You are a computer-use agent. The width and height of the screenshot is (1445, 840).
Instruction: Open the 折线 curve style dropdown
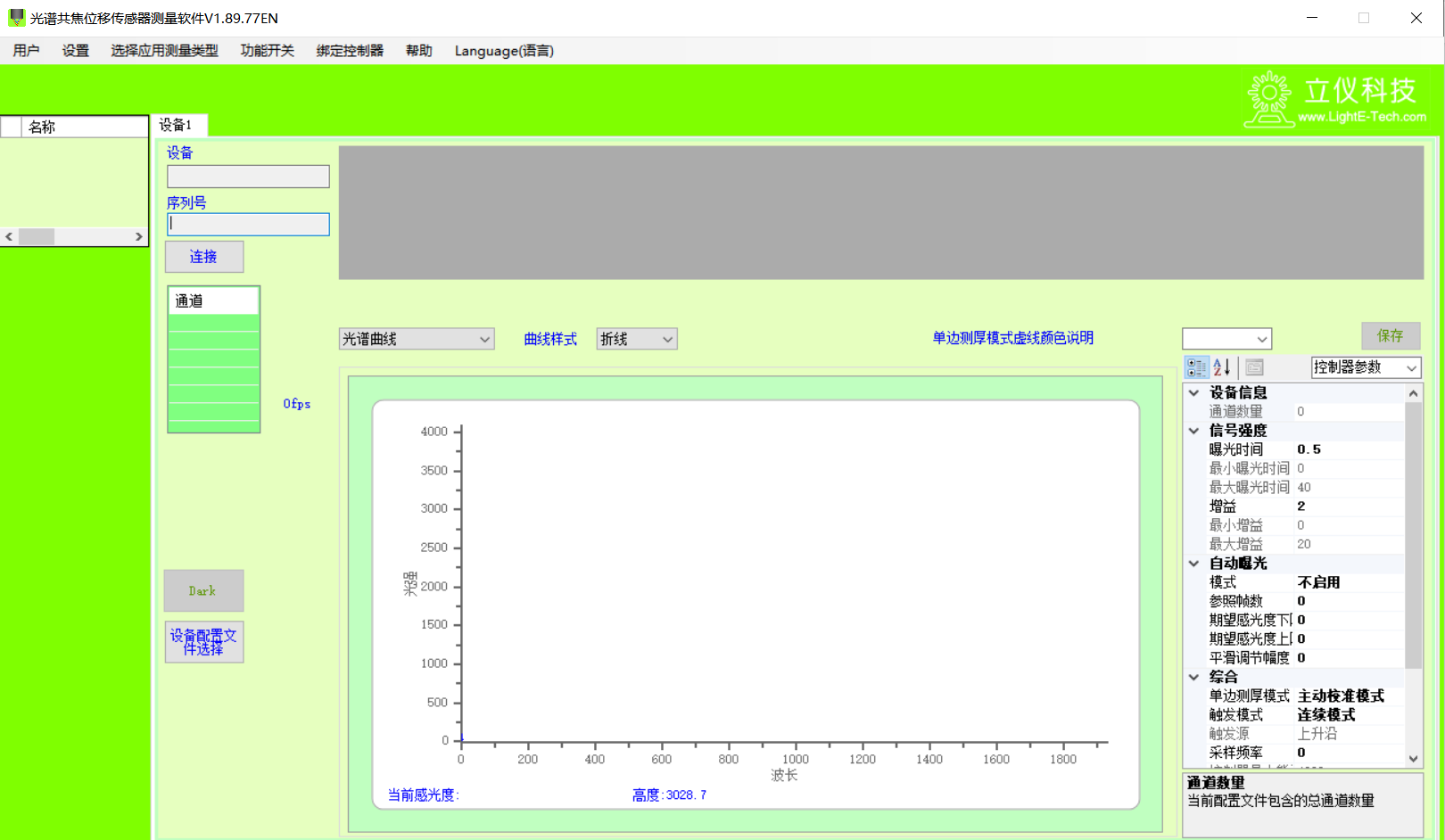point(636,339)
